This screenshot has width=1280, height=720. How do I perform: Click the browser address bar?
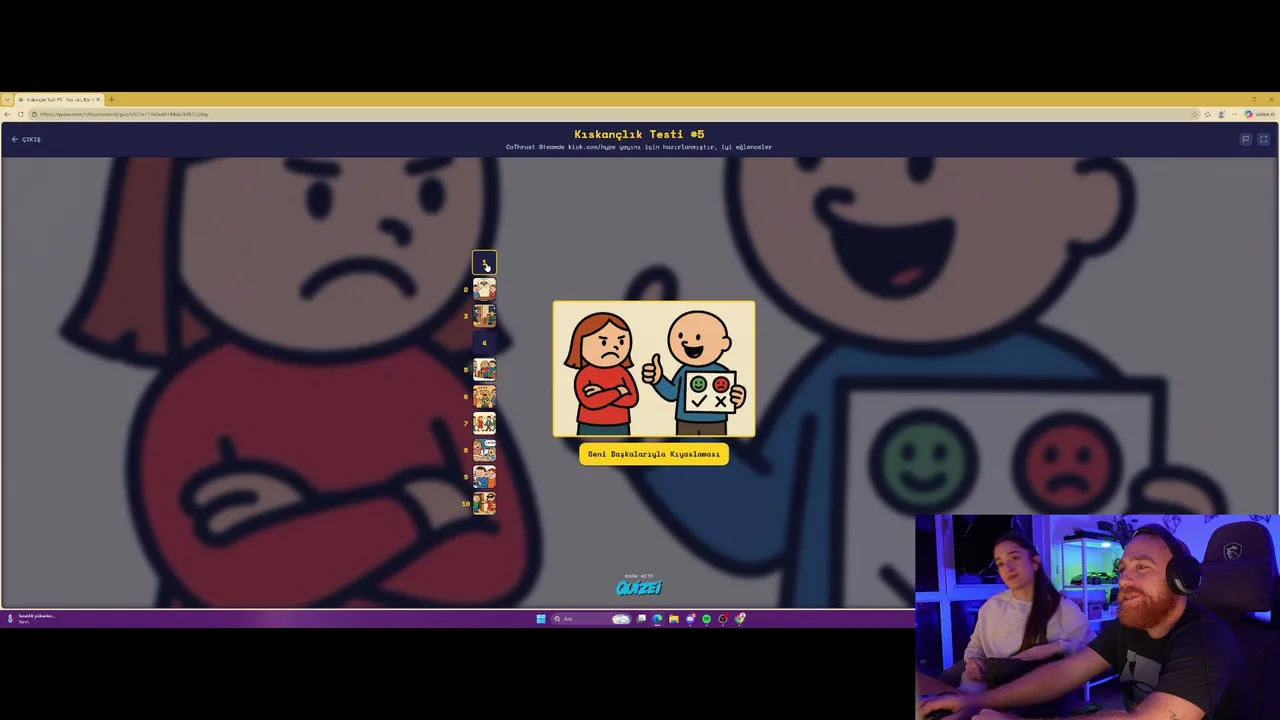[615, 114]
